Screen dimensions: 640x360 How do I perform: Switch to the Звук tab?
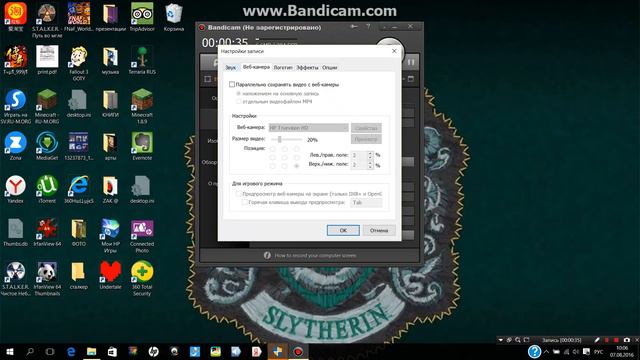point(231,67)
